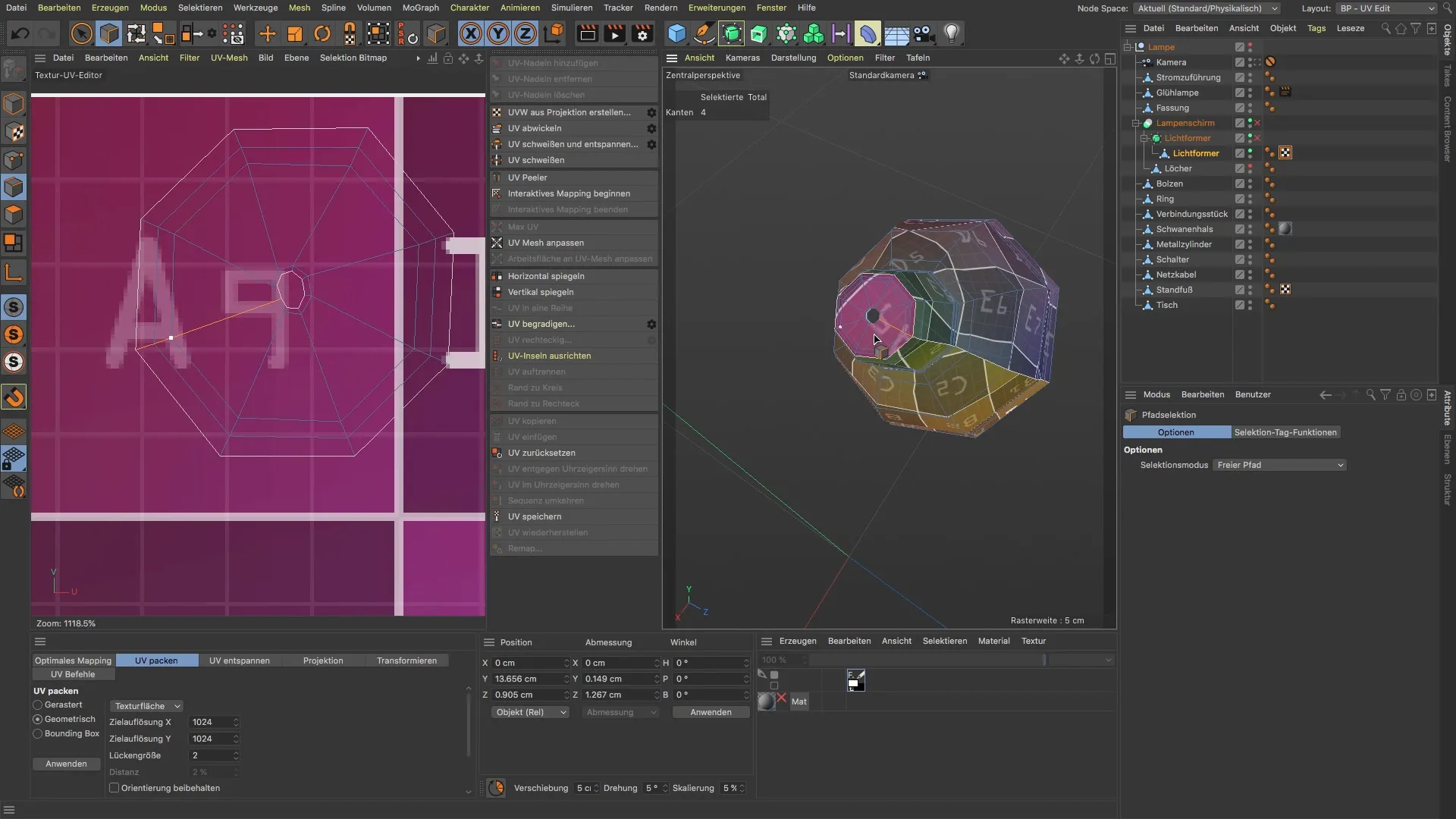Open the Erweiterungen menu
This screenshot has width=1456, height=819.
[x=717, y=8]
